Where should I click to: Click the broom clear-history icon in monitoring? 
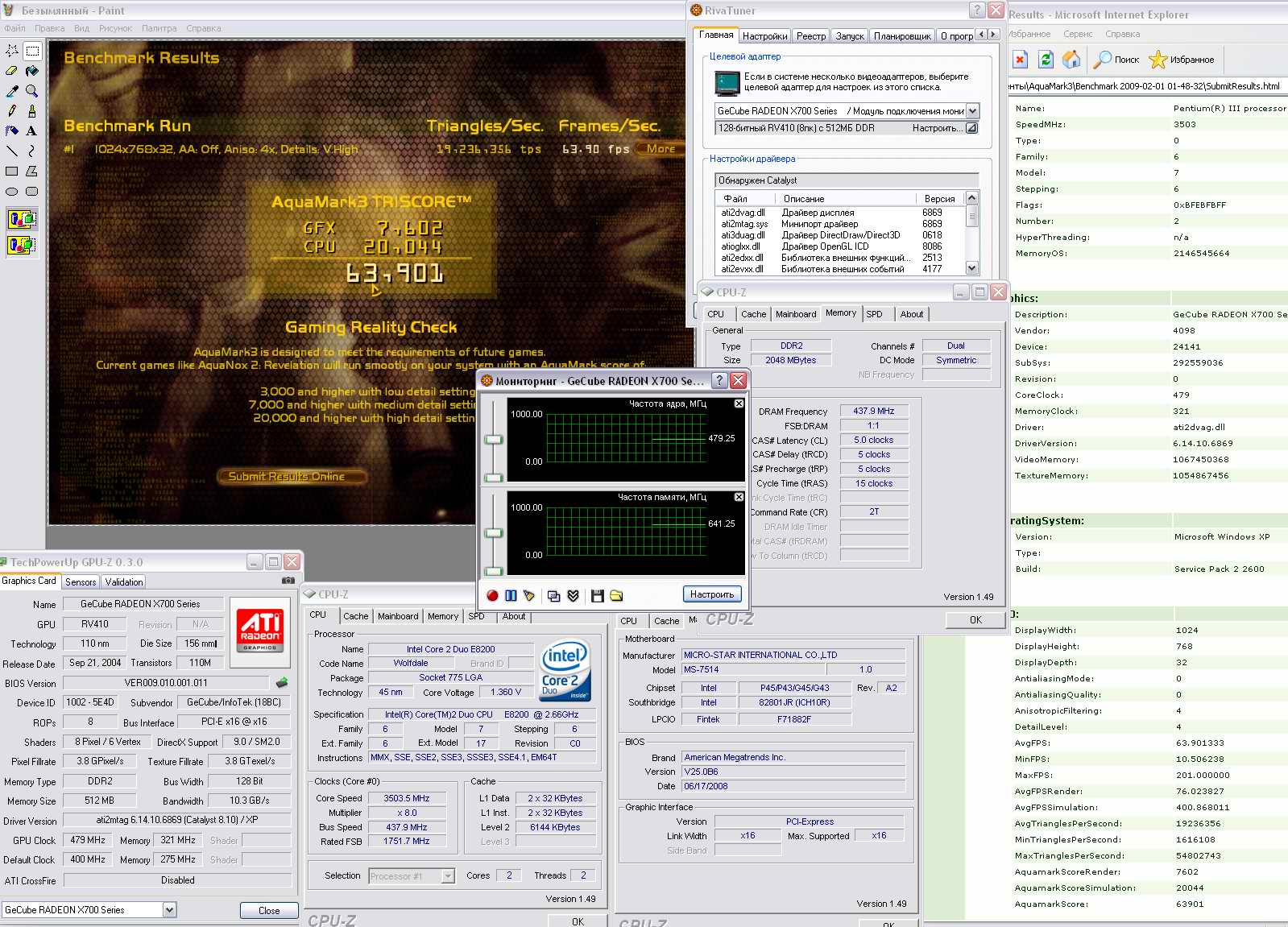tap(529, 595)
